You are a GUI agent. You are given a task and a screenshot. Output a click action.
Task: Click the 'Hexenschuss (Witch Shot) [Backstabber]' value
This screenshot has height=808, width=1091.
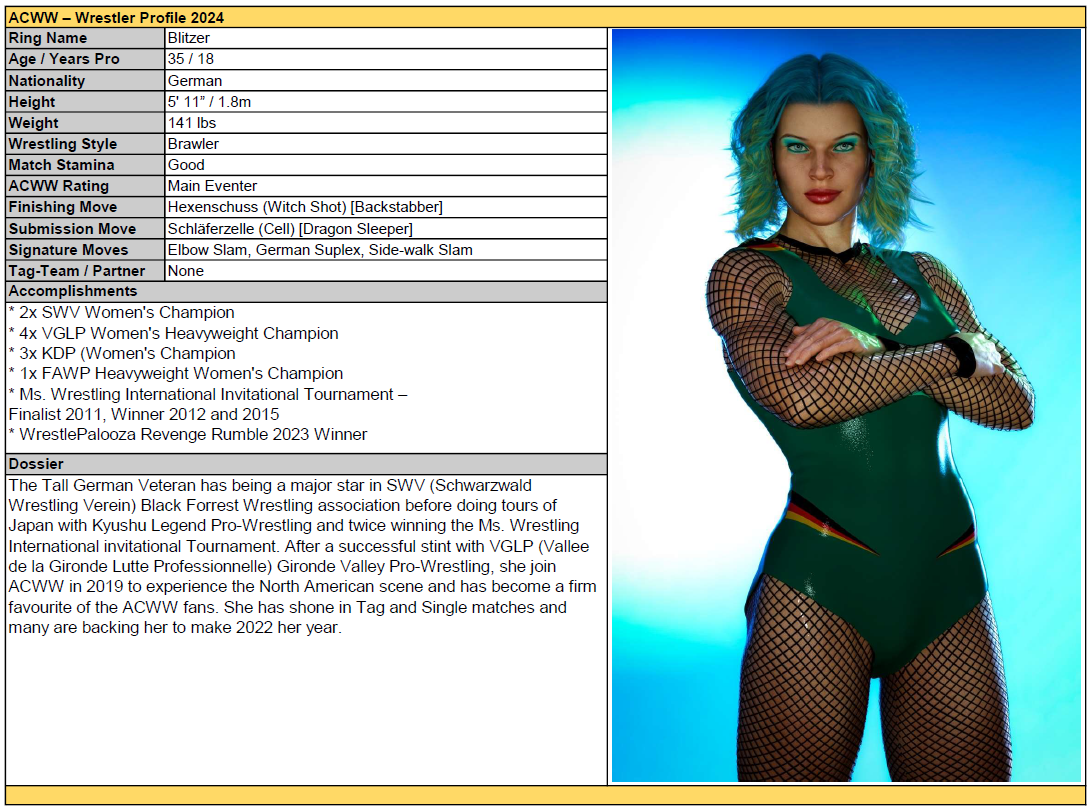[305, 207]
